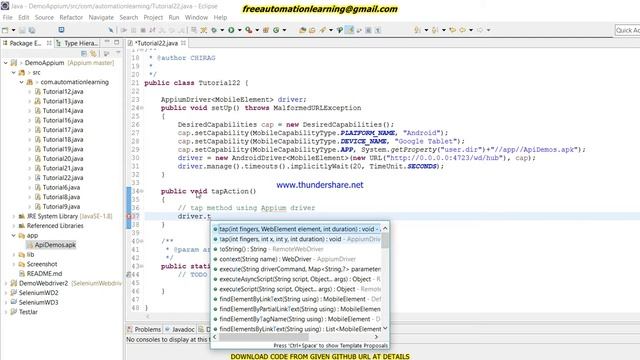Click autocomplete popup vertical scrollbar thumb
The width and height of the screenshot is (640, 360).
(385, 240)
